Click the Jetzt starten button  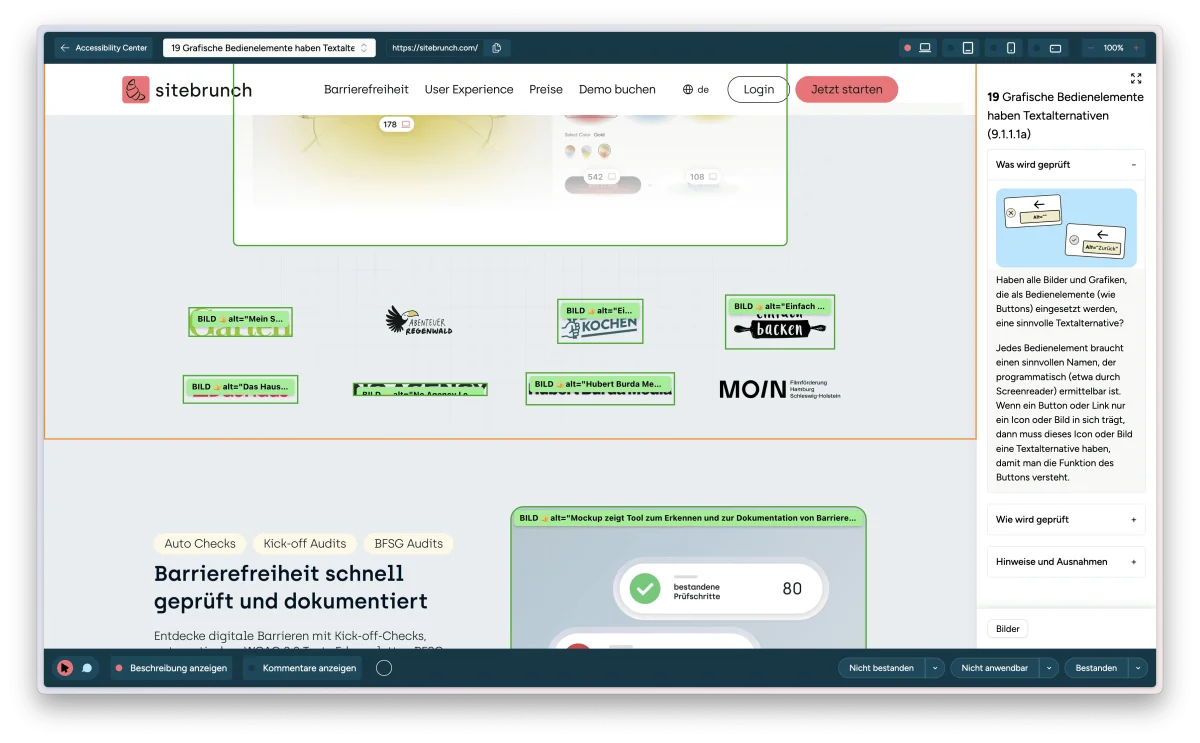pyautogui.click(x=846, y=89)
